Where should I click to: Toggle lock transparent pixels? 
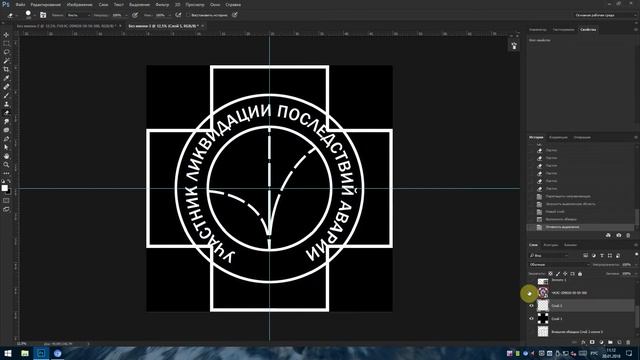click(x=551, y=273)
